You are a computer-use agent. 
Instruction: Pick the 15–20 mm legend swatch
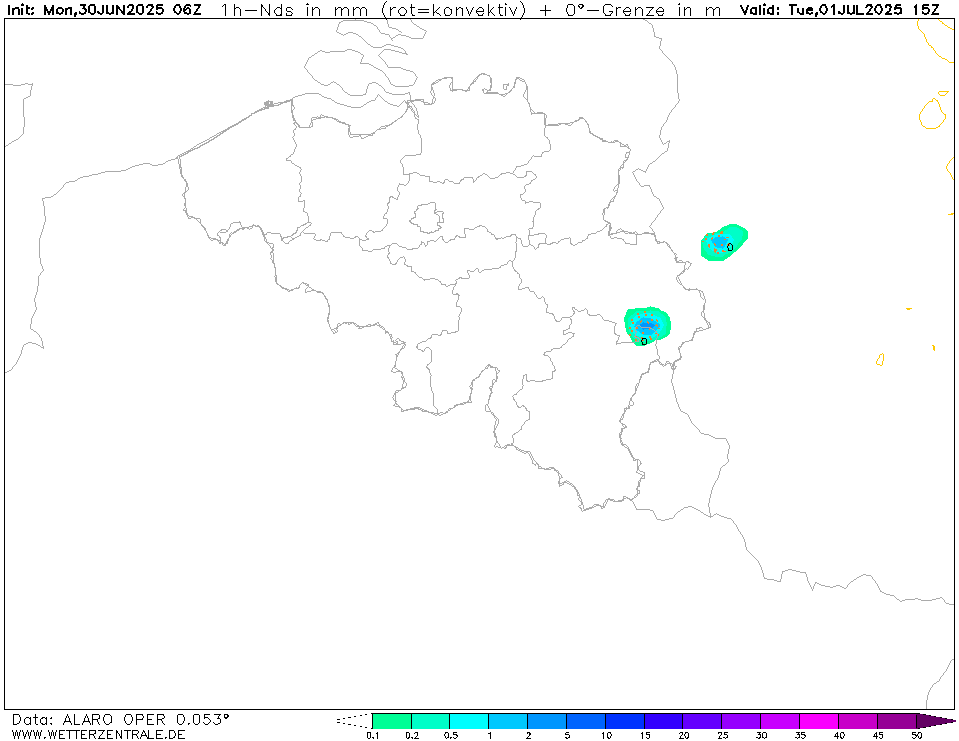[663, 721]
